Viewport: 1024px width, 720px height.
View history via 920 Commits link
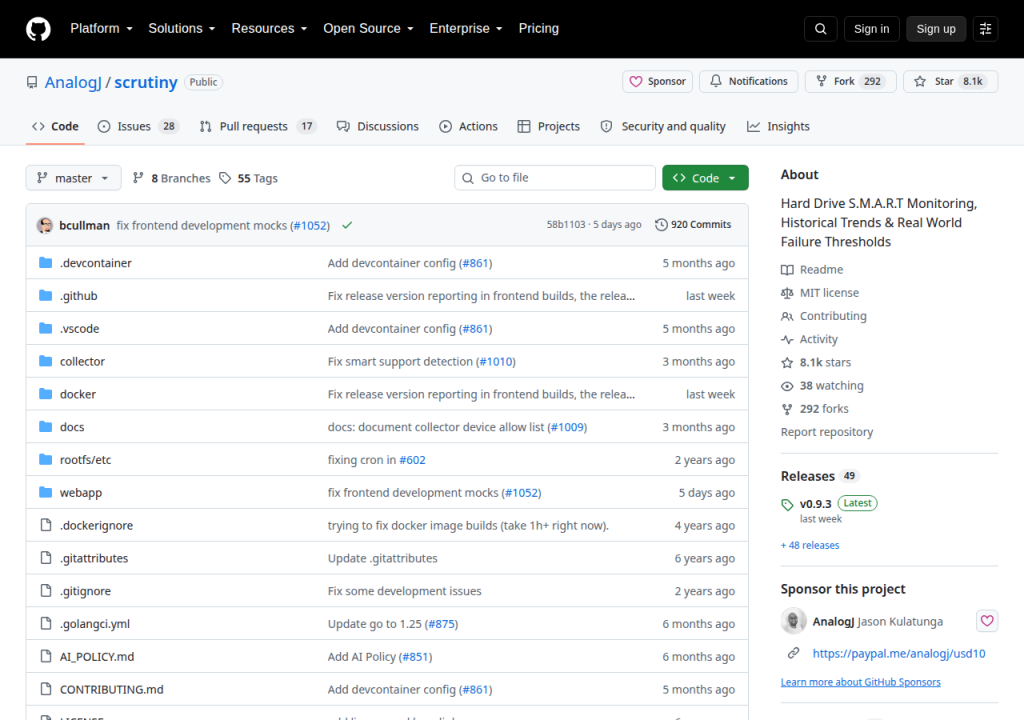693,225
